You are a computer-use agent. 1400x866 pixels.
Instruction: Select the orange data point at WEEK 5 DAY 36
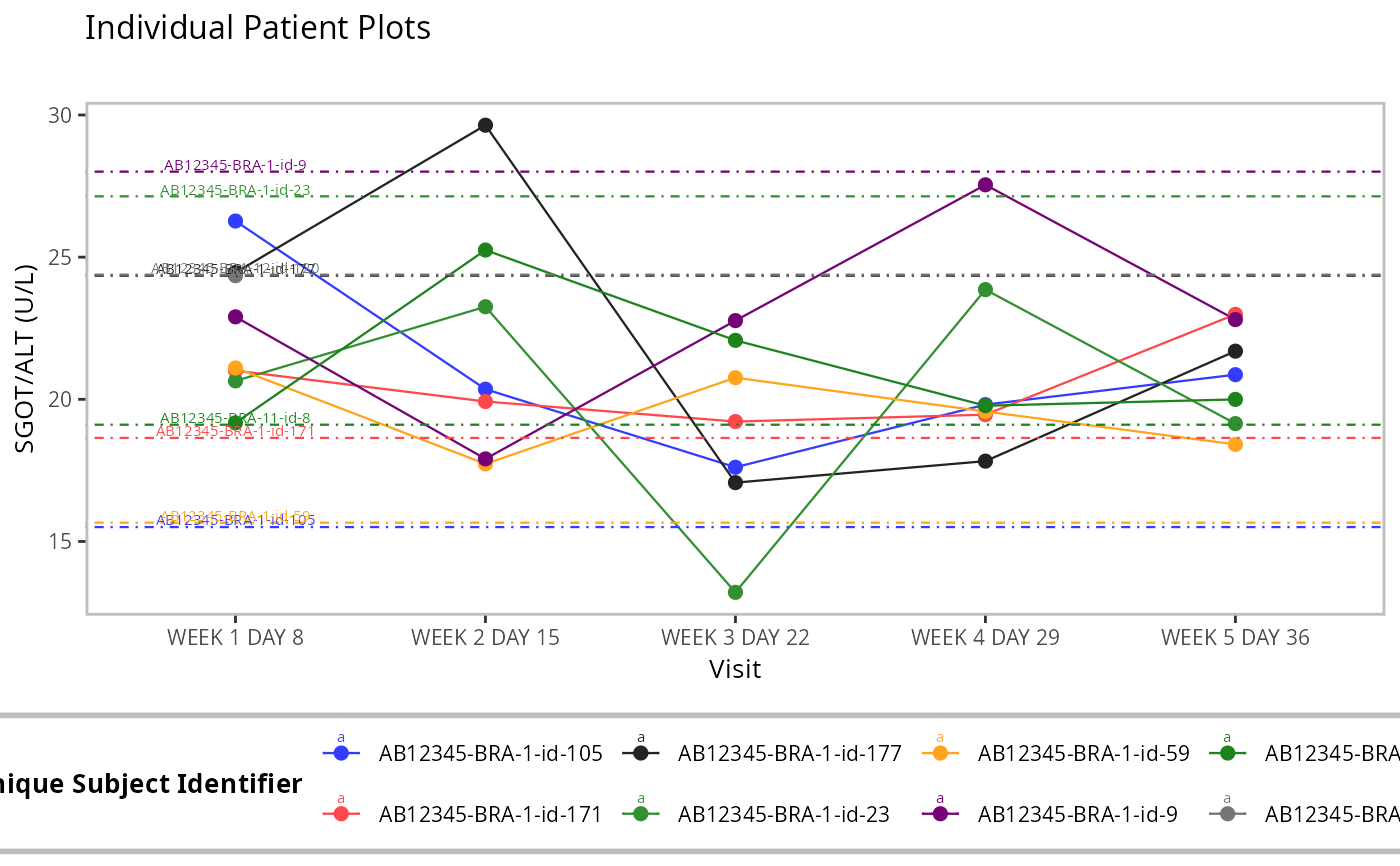coord(1235,444)
